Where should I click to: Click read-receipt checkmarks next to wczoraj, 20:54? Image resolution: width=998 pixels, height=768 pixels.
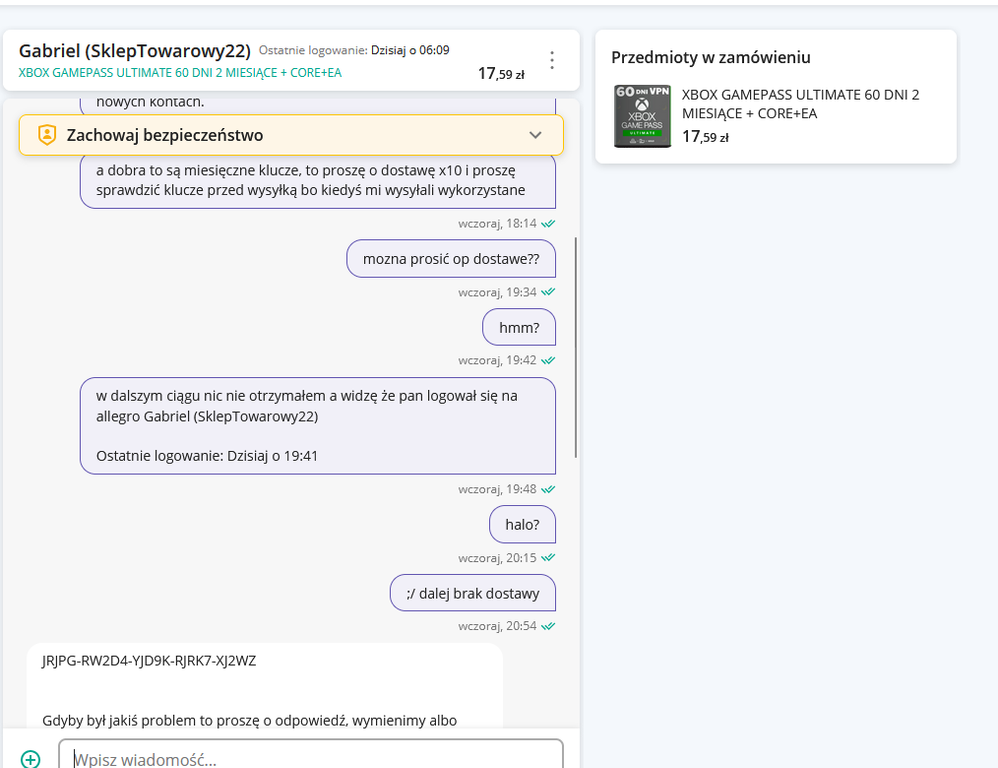pyautogui.click(x=548, y=626)
